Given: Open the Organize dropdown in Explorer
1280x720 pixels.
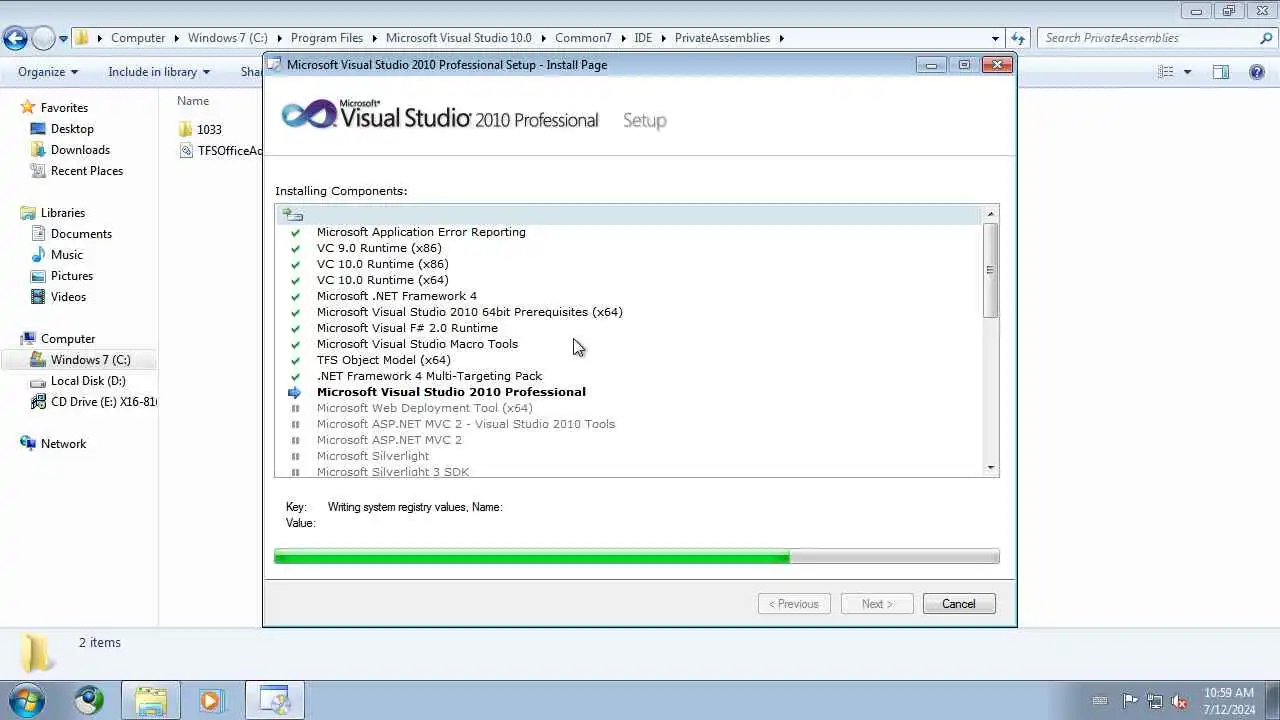Looking at the screenshot, I should pos(48,72).
